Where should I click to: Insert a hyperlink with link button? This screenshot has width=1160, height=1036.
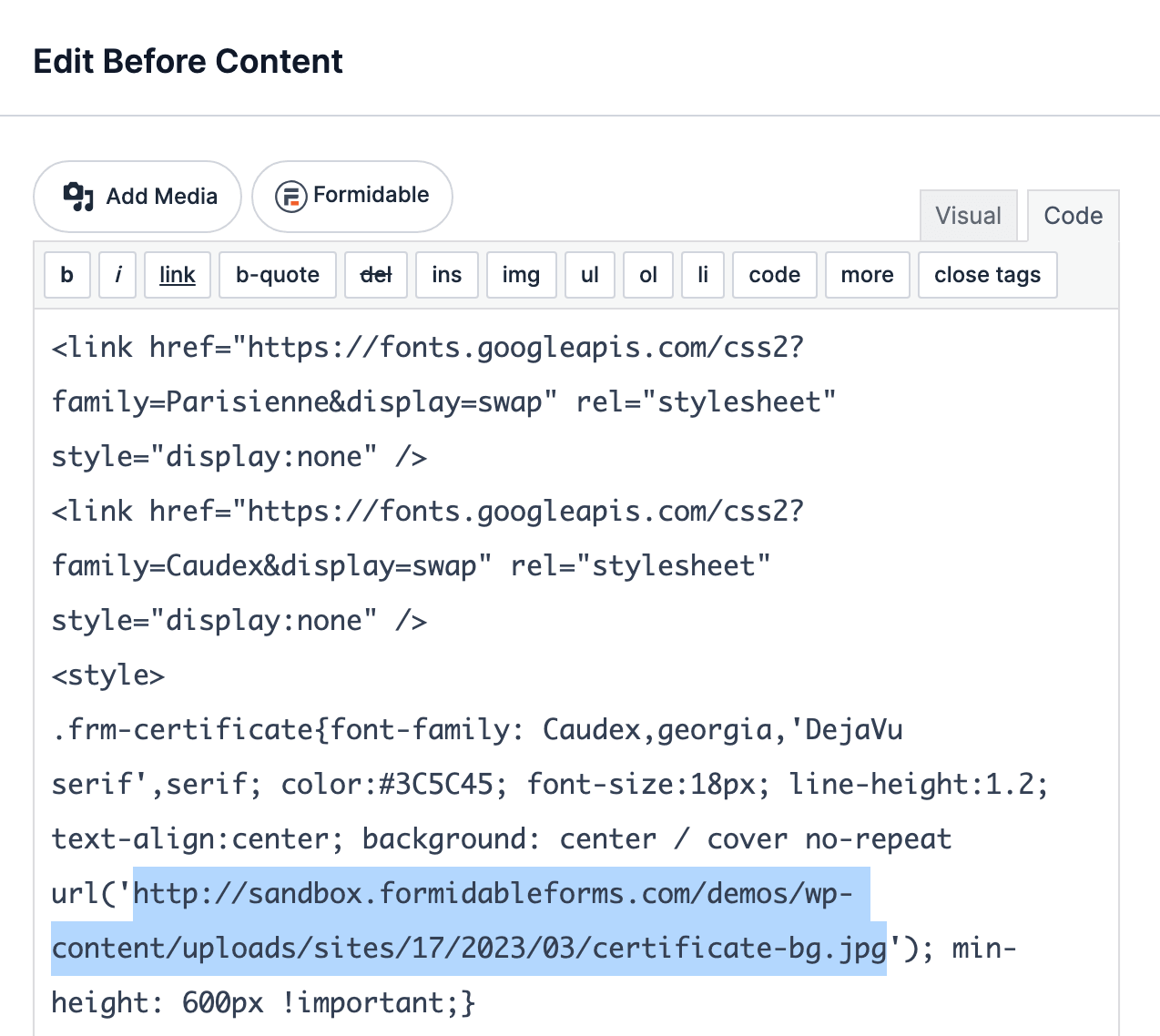(x=178, y=275)
